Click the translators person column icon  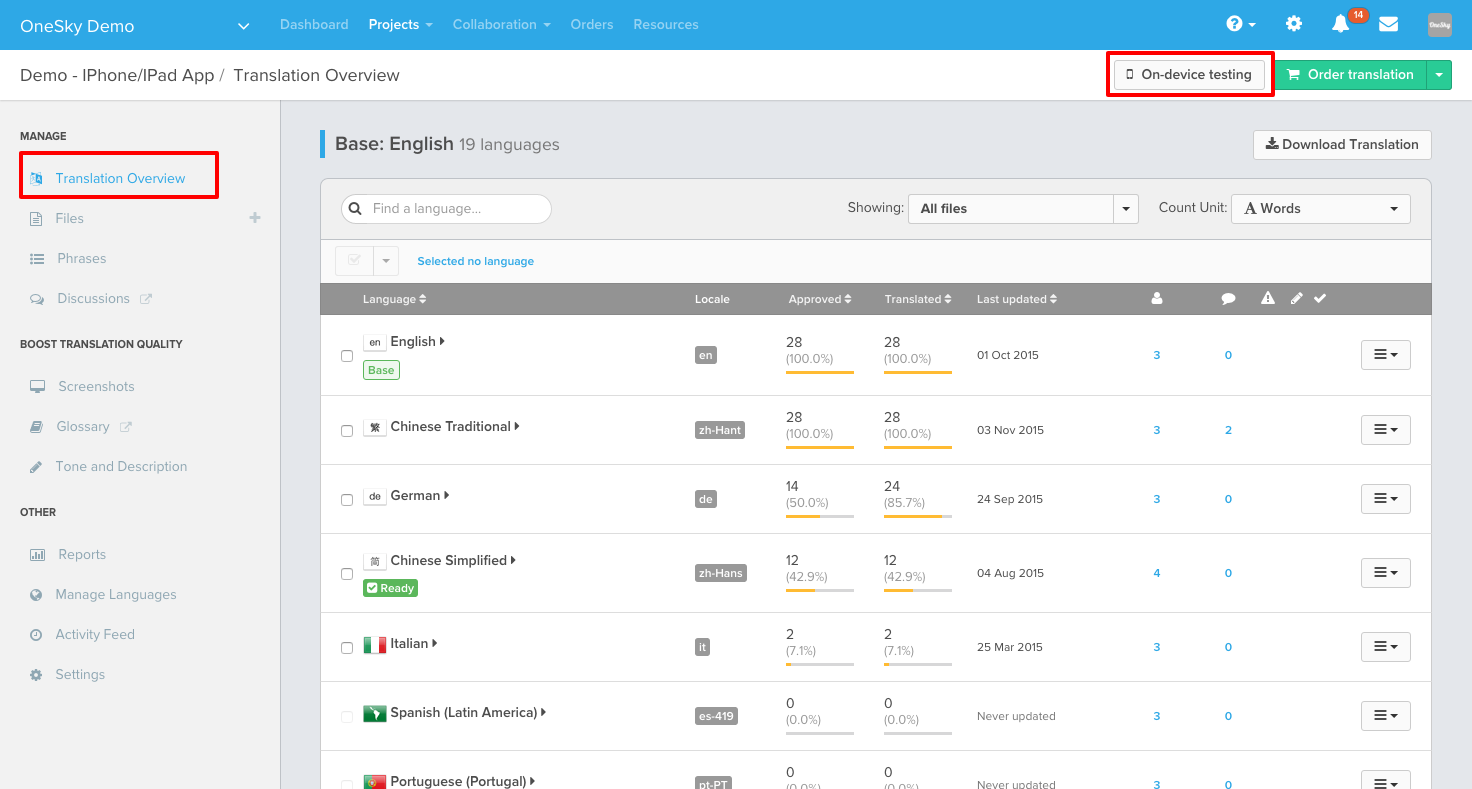point(1157,298)
